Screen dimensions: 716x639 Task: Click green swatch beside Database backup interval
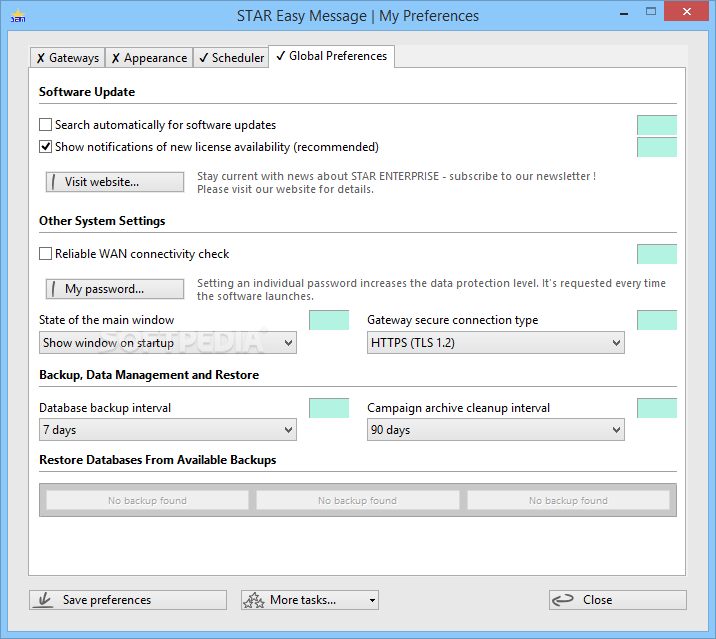click(329, 408)
